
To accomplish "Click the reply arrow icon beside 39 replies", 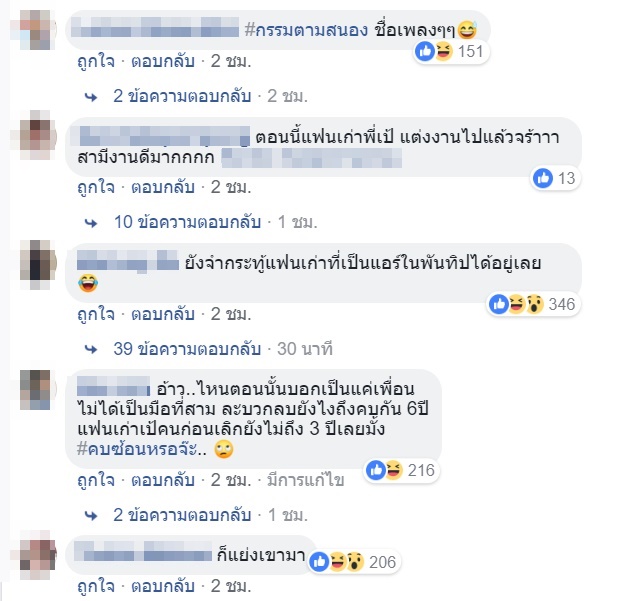I will click(91, 350).
